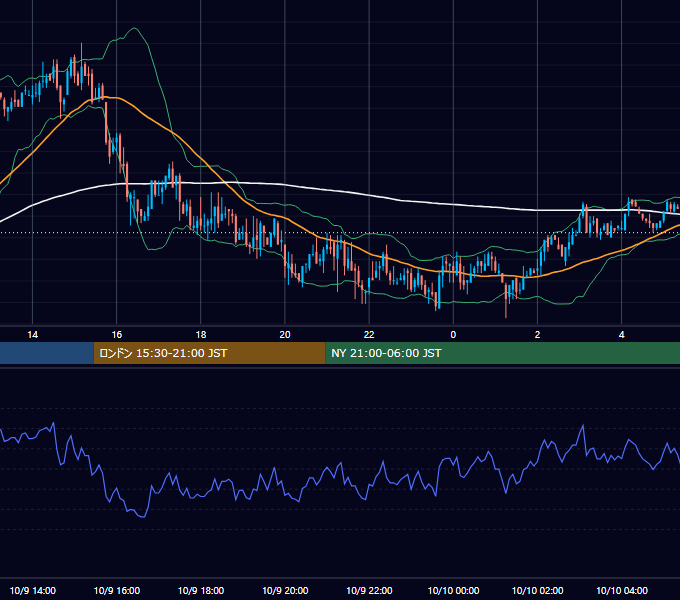
Task: Click the 10/9 16:00 date label
Action: pyautogui.click(x=117, y=590)
